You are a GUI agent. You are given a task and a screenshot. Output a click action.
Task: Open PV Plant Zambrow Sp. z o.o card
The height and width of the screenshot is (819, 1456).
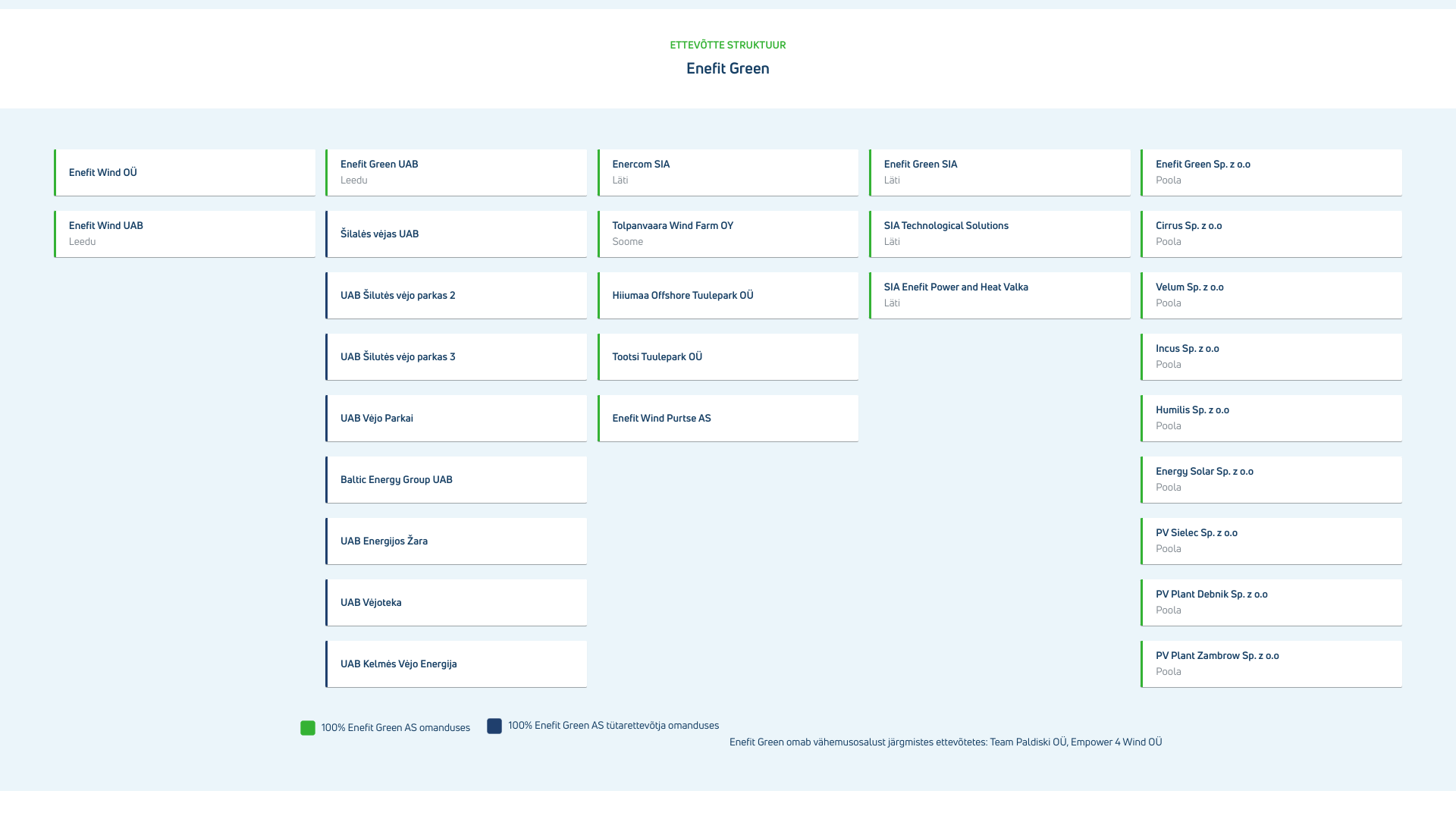(x=1272, y=664)
